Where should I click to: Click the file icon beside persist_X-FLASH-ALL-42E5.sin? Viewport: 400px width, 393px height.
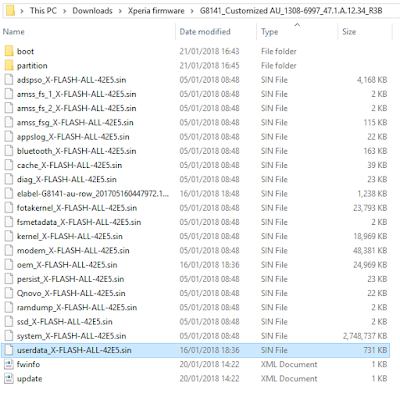tap(9, 279)
